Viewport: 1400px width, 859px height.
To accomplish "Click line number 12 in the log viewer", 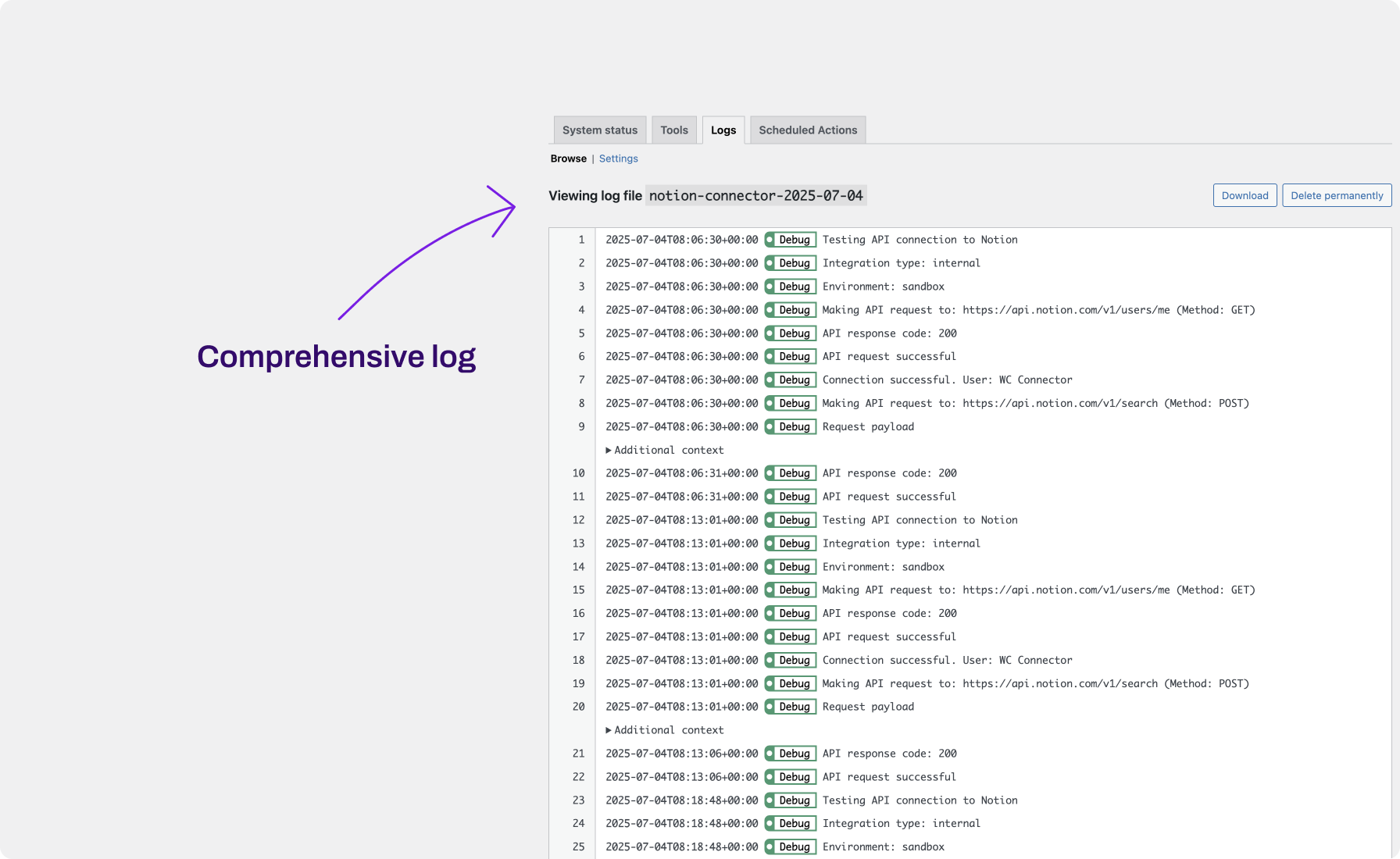I will tap(578, 519).
